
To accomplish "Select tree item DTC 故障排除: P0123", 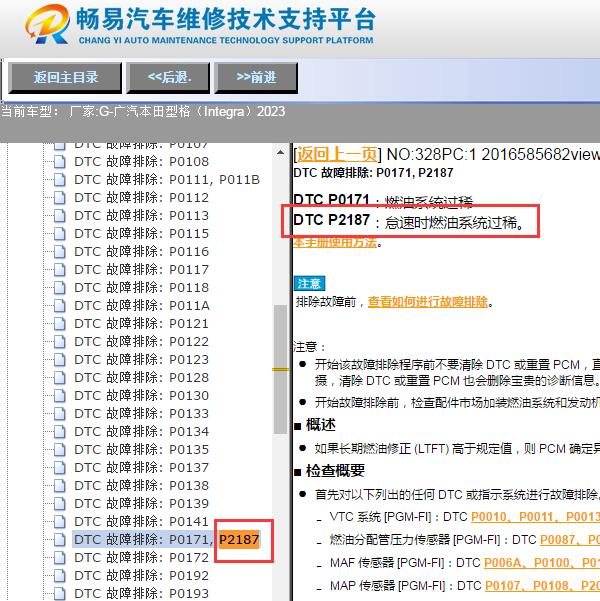I will click(x=141, y=360).
